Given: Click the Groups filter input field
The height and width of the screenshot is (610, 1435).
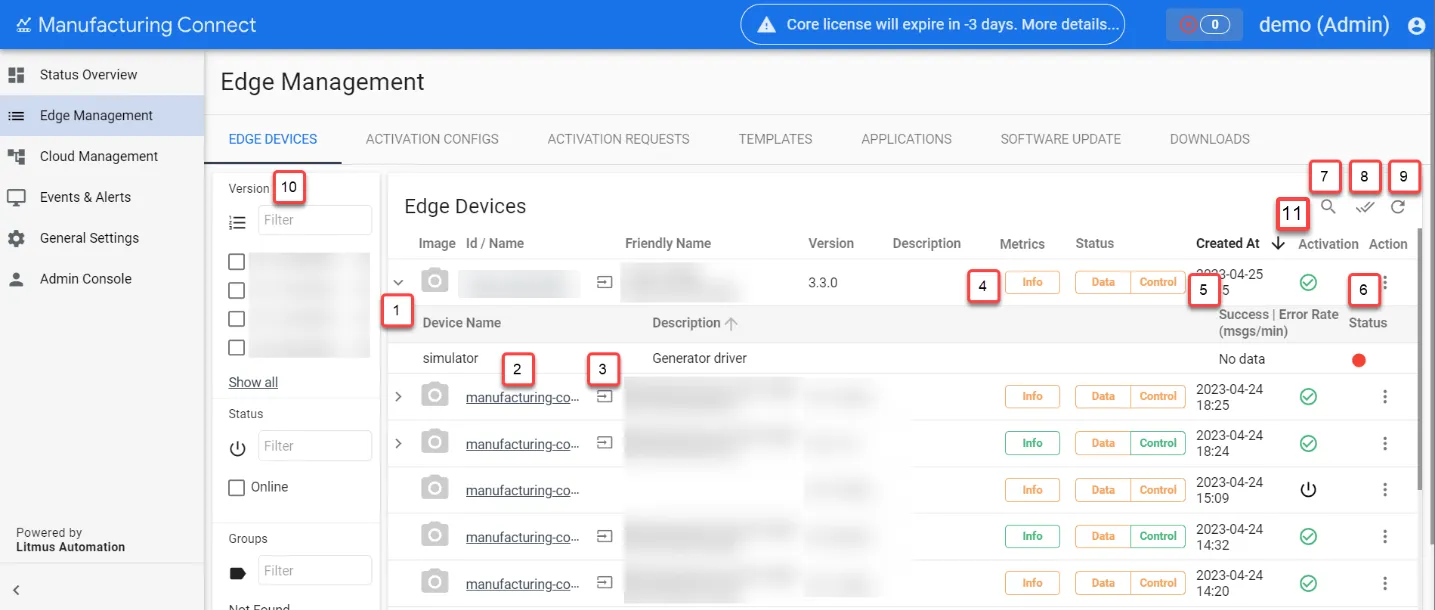Looking at the screenshot, I should coord(315,571).
